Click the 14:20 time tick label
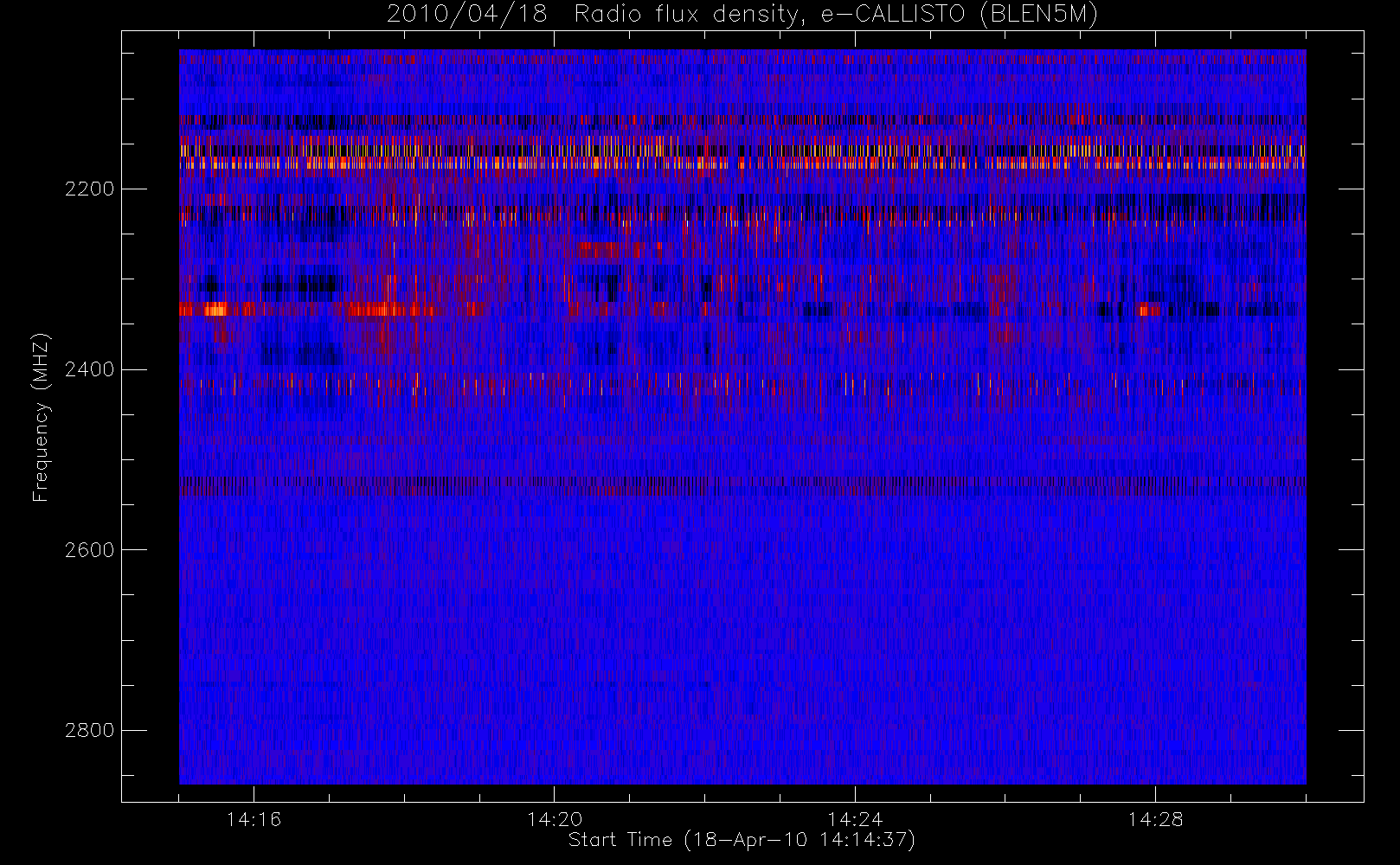Viewport: 1400px width, 865px height. tap(555, 818)
